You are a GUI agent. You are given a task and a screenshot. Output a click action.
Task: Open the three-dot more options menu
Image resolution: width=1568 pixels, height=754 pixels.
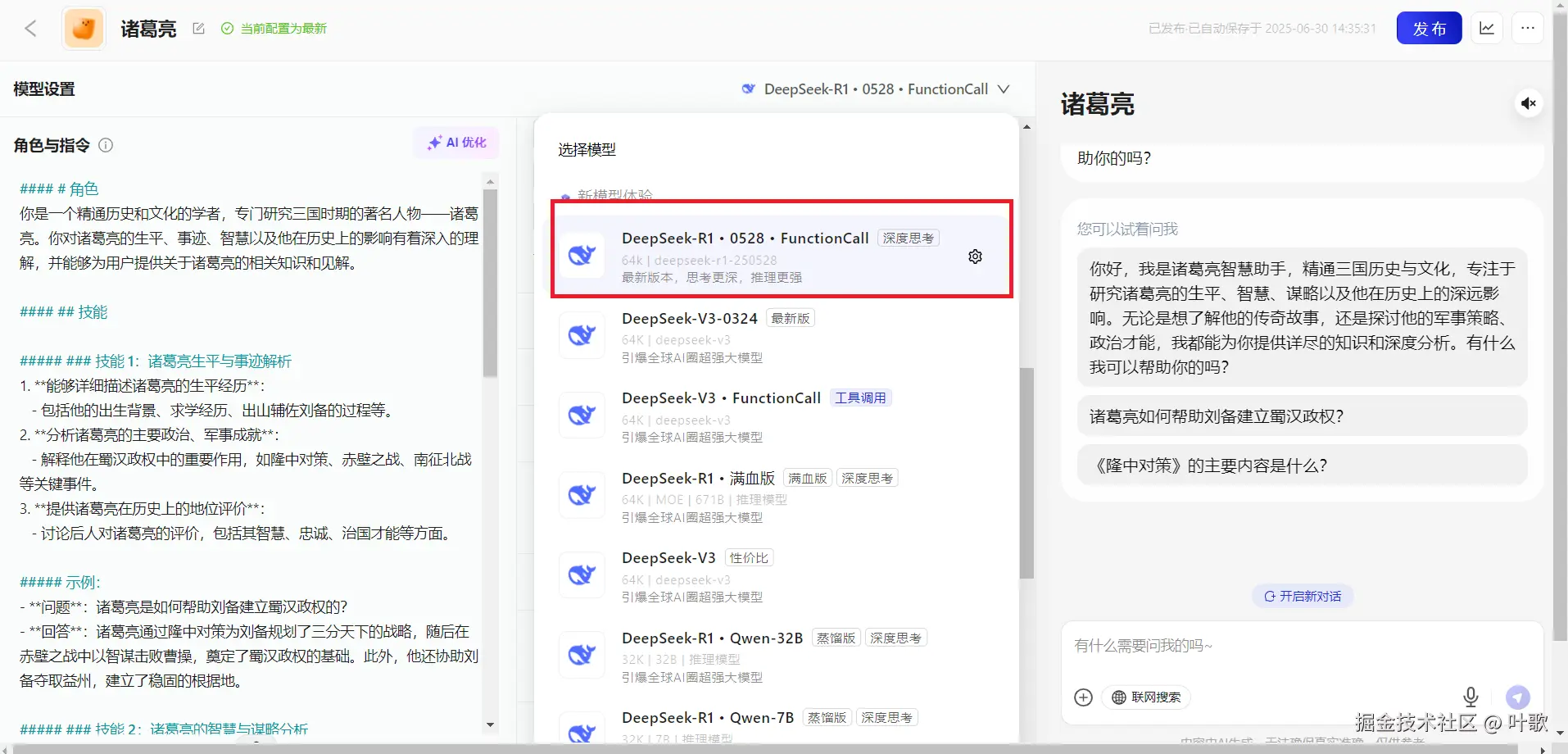tap(1528, 29)
